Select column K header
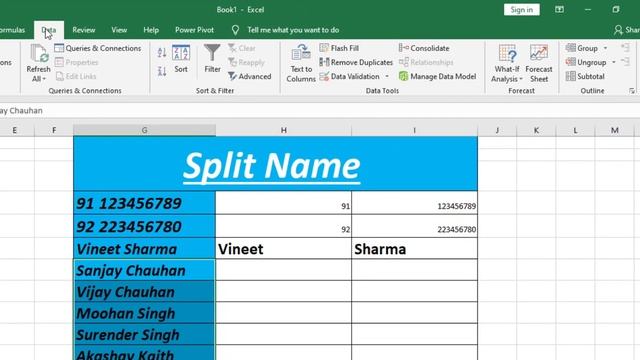 [x=536, y=130]
